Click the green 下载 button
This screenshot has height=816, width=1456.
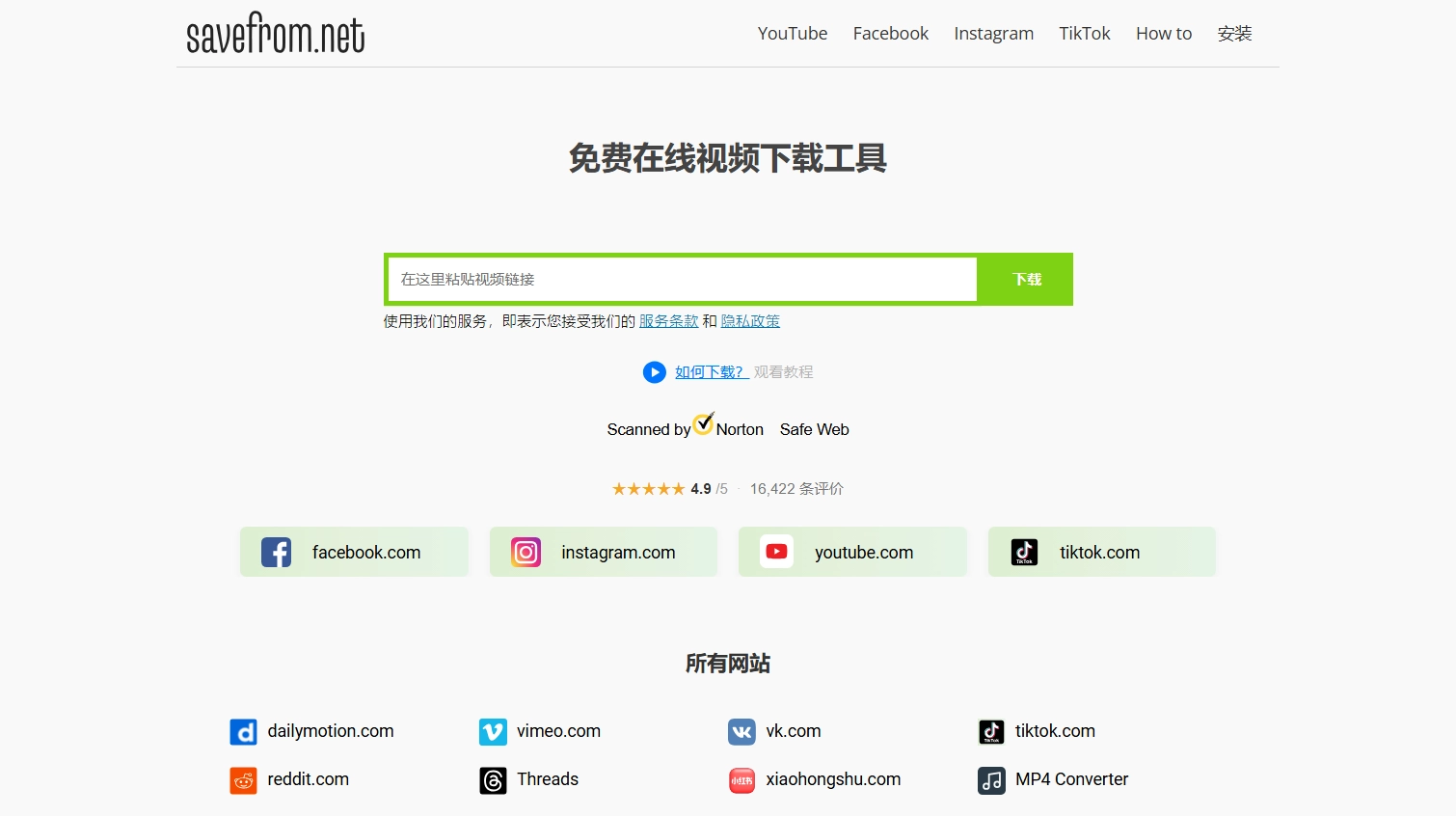[1027, 279]
